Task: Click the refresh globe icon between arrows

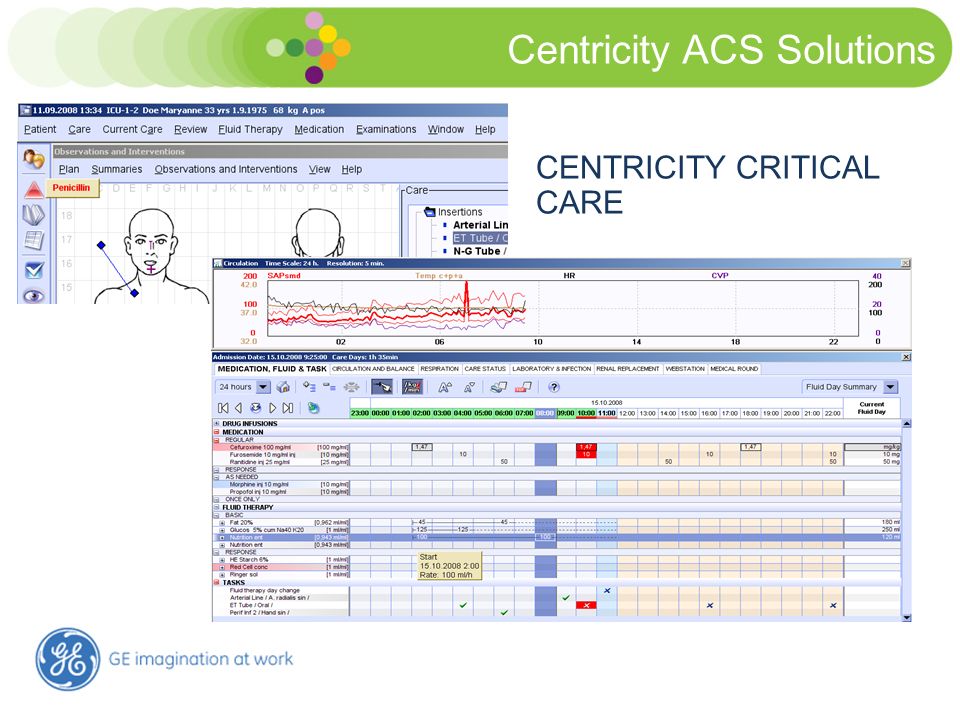Action: click(x=255, y=408)
